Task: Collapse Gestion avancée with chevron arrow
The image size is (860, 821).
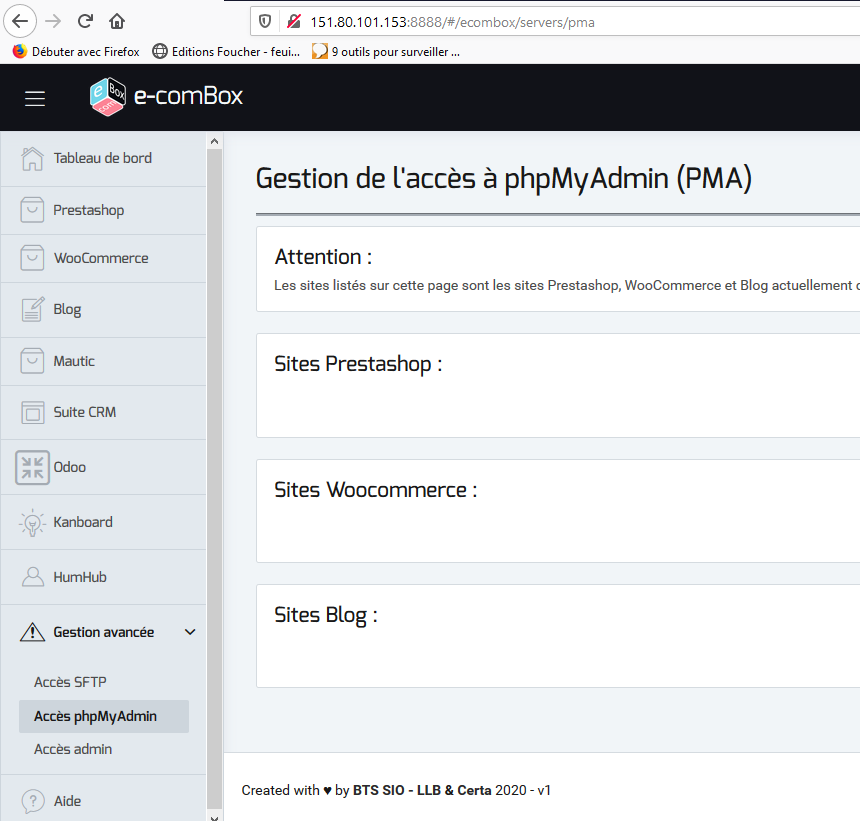Action: tap(190, 632)
